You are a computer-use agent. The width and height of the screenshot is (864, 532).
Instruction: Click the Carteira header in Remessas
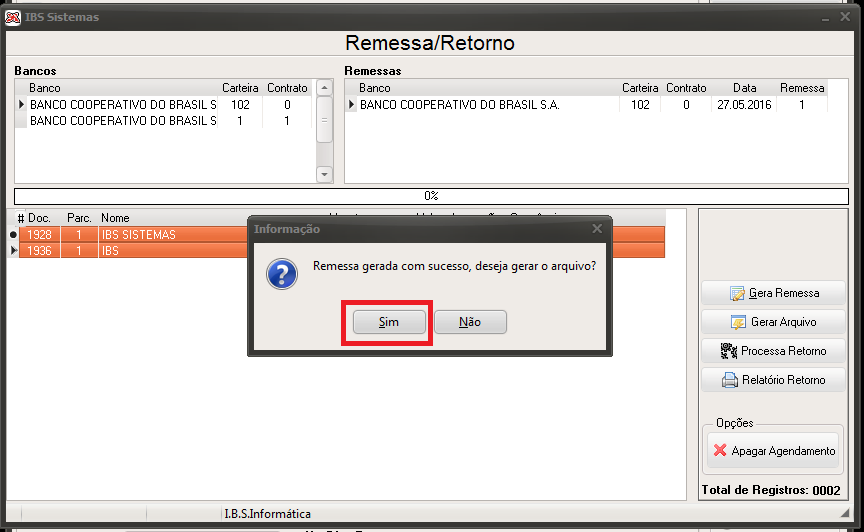click(640, 88)
